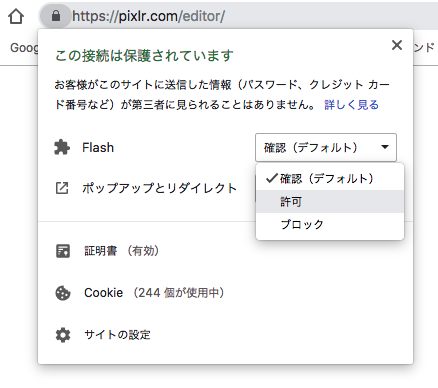The height and width of the screenshot is (388, 438).
Task: Click the サイトの設定 gear icon
Action: pos(63,335)
